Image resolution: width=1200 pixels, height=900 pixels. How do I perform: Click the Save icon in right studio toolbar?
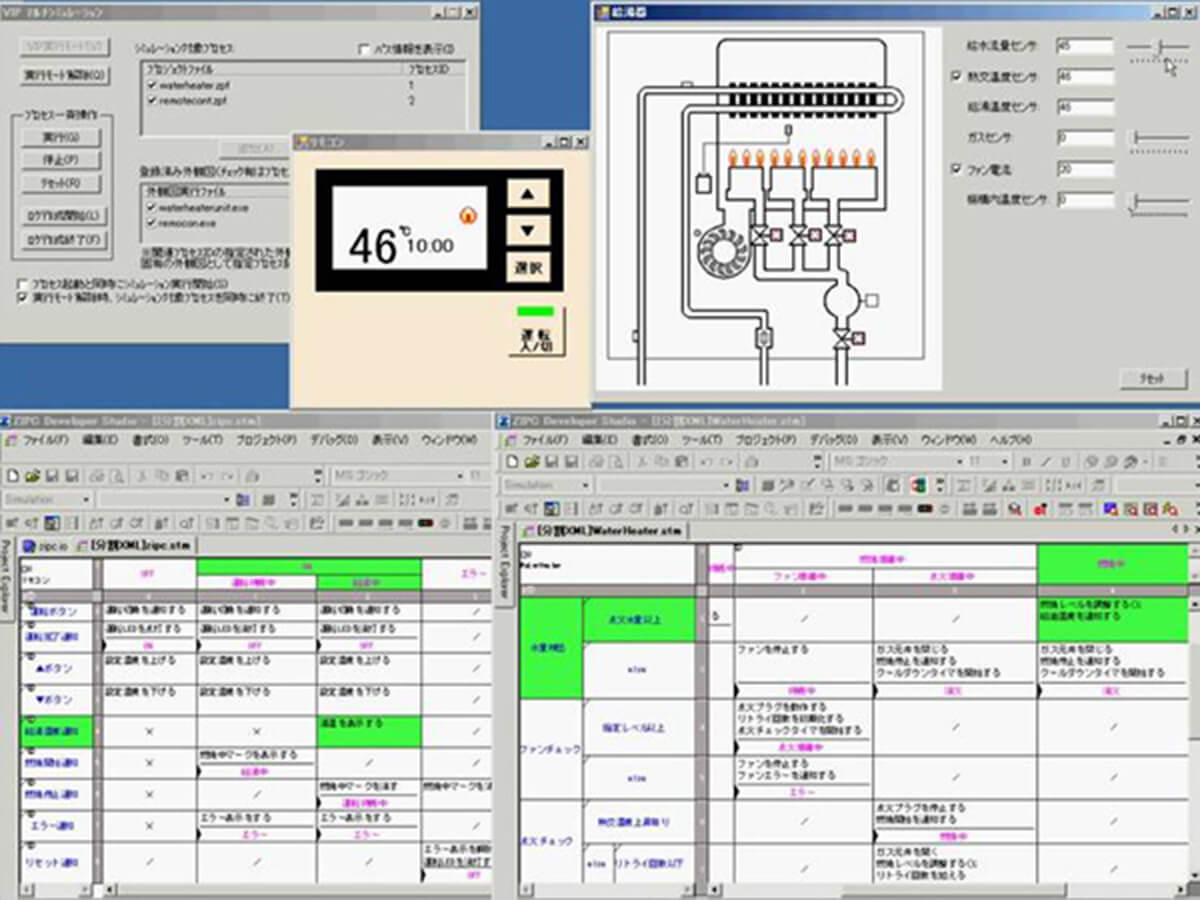(x=551, y=461)
